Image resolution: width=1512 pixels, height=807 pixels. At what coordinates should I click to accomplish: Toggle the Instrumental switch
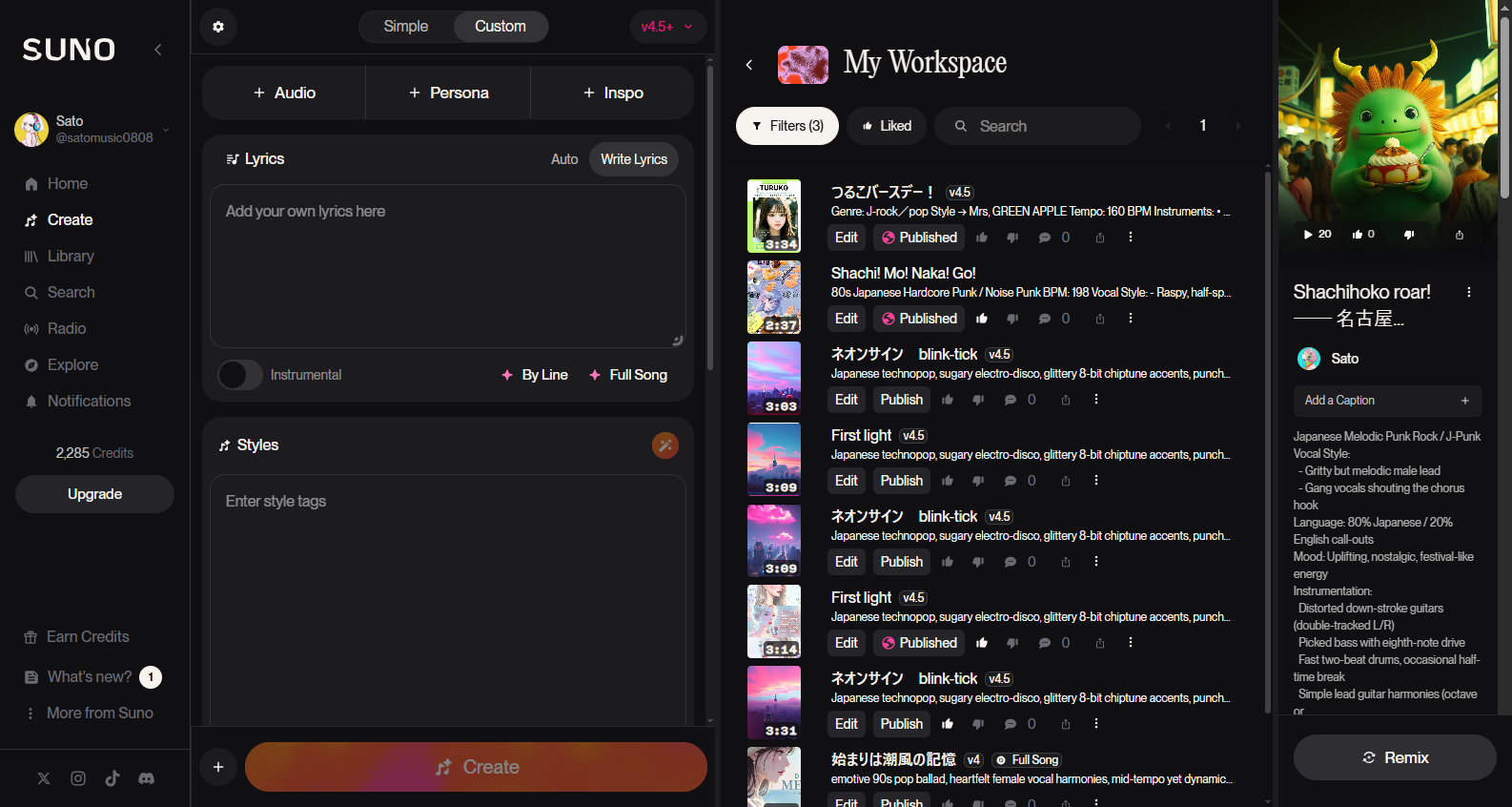[240, 375]
